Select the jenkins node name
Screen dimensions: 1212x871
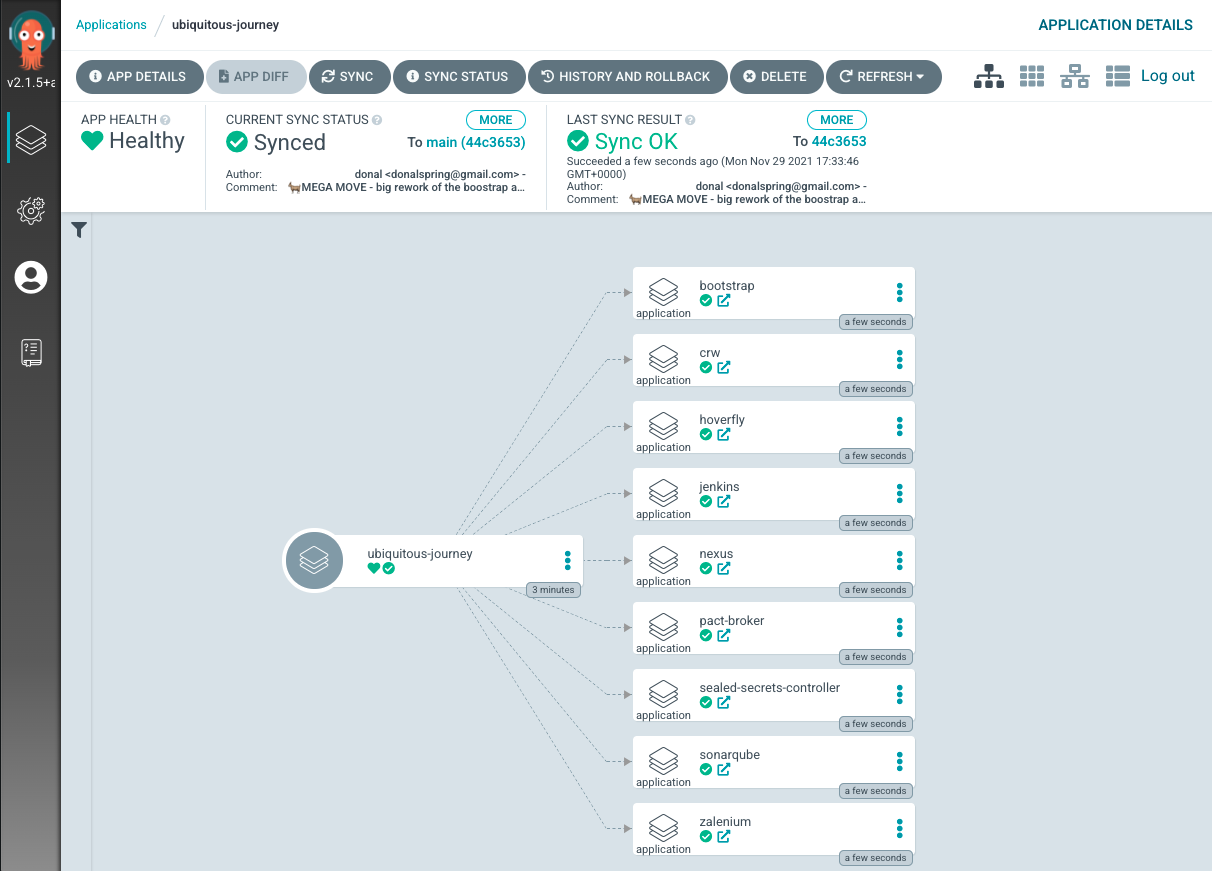(720, 487)
